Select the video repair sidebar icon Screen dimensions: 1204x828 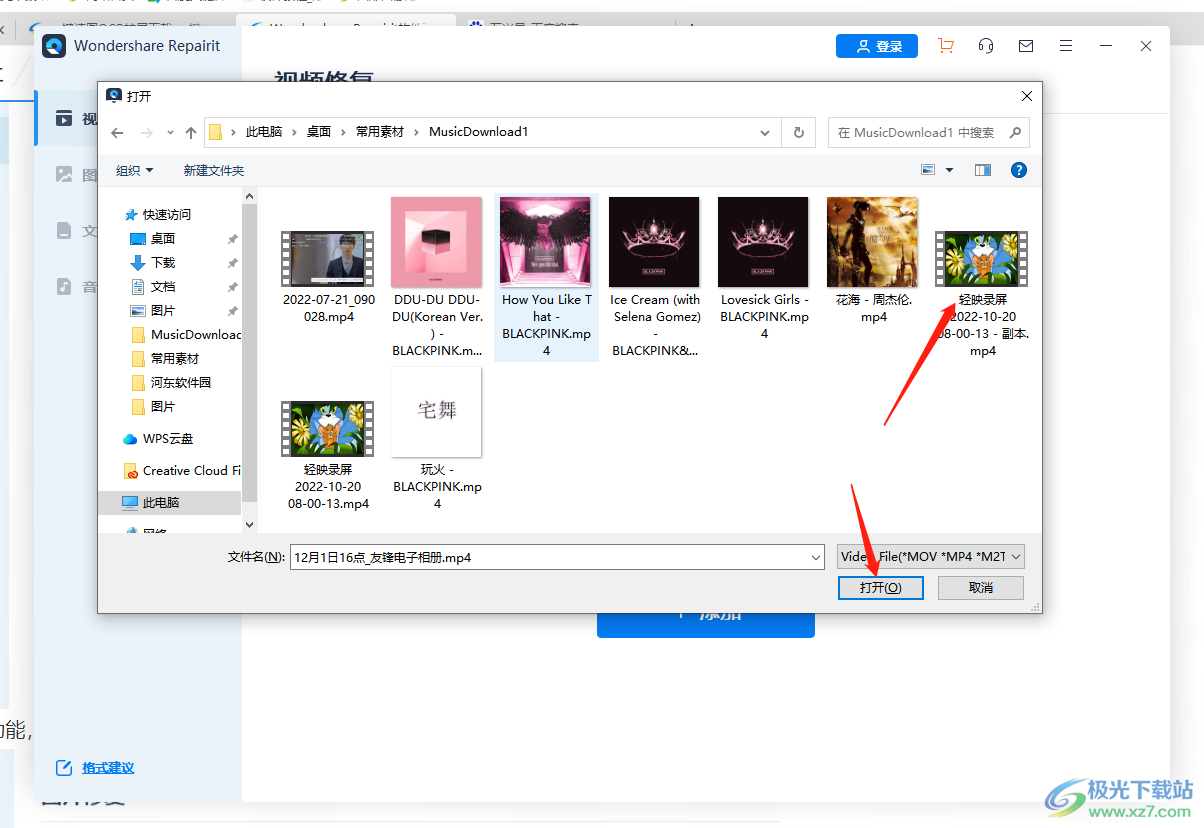point(64,119)
